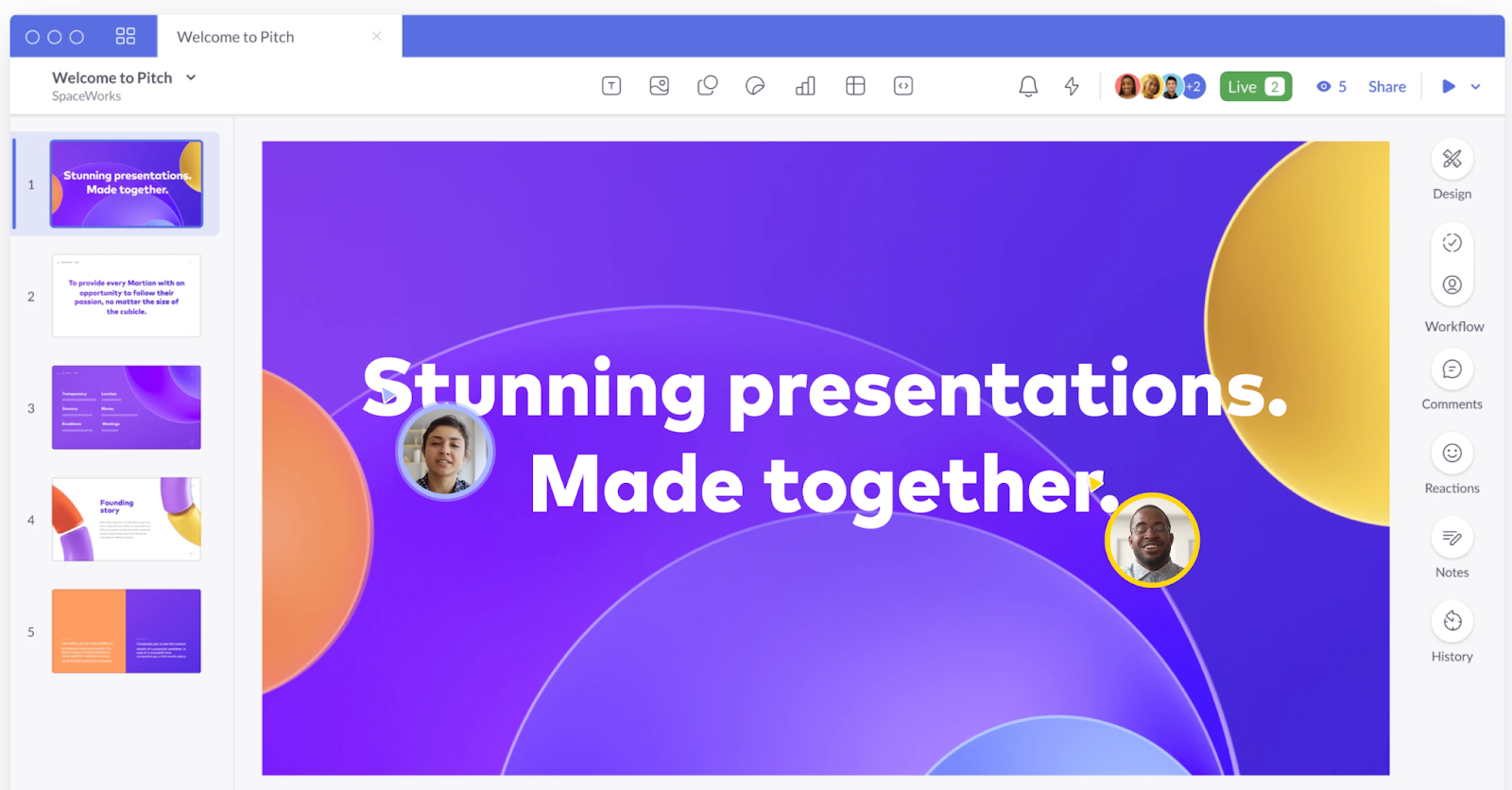Insert a shape element
The height and width of the screenshot is (790, 1512).
coord(708,86)
